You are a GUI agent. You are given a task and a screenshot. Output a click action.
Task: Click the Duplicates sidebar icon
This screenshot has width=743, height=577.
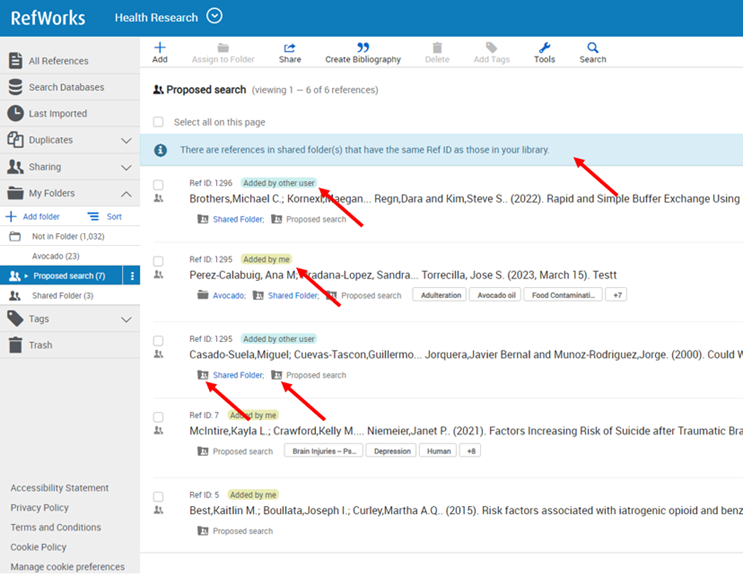15,140
